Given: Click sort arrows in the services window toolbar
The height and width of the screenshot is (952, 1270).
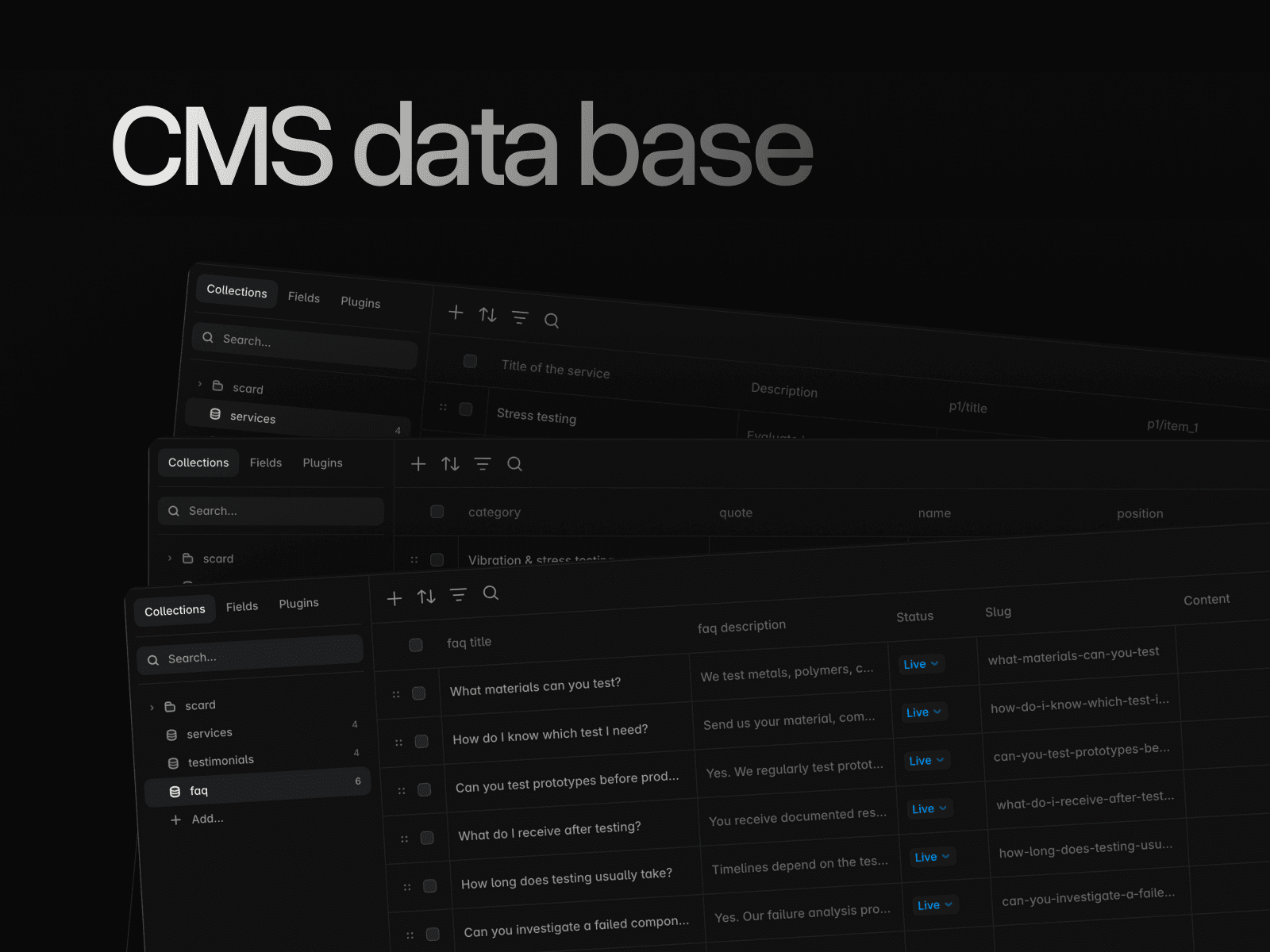Looking at the screenshot, I should (x=488, y=315).
